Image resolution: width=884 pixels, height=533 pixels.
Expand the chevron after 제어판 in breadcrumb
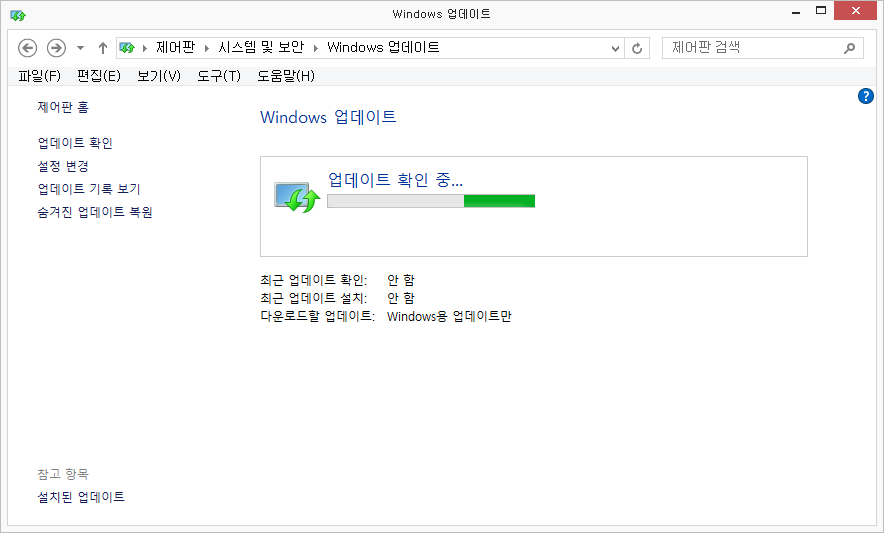tap(207, 49)
